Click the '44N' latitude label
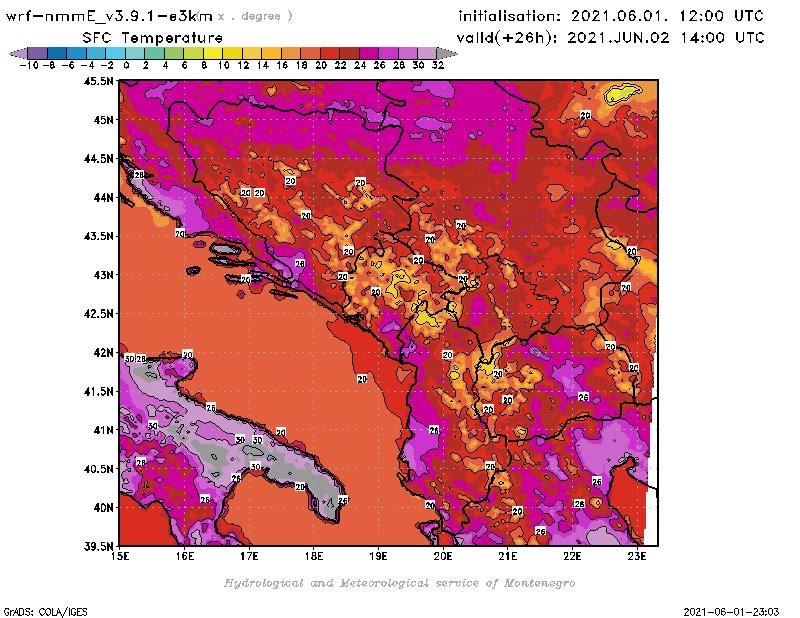The width and height of the screenshot is (800, 618). [103, 197]
